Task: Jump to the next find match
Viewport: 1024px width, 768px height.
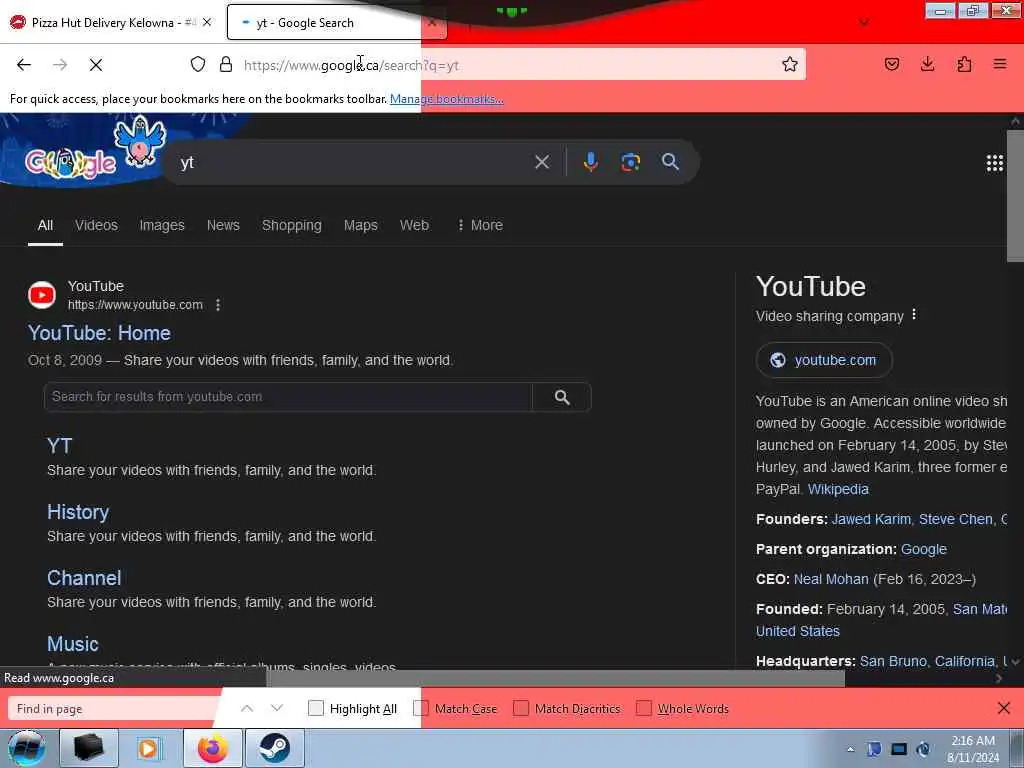Action: (x=277, y=708)
